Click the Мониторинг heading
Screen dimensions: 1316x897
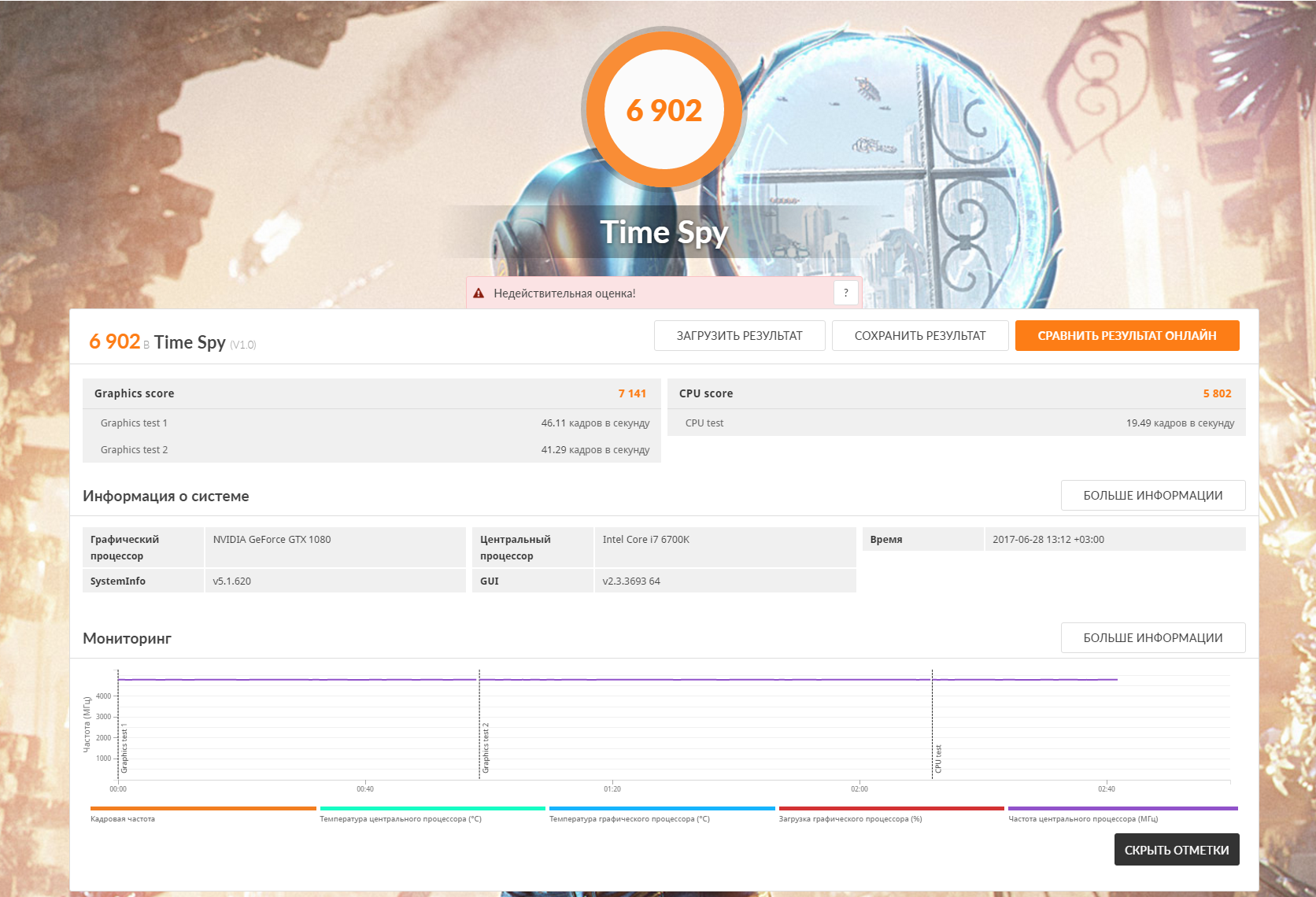tap(127, 639)
